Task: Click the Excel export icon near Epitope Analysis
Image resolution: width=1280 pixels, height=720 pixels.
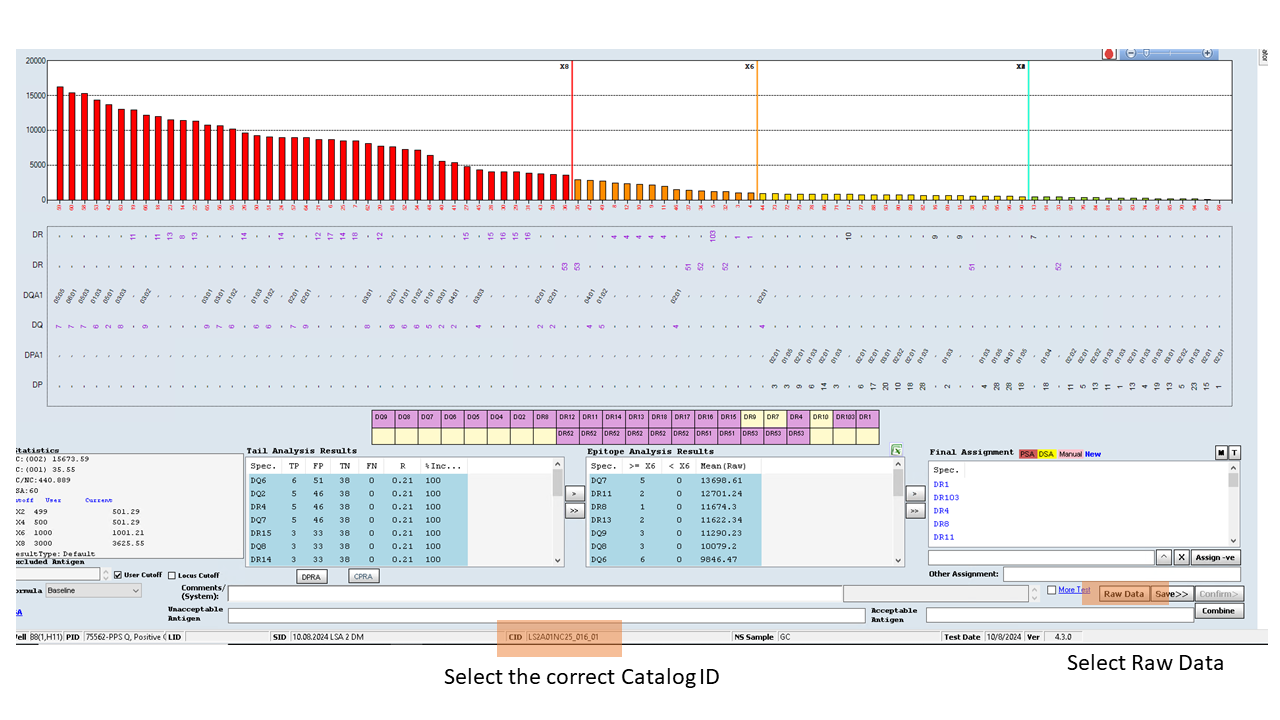Action: [x=897, y=451]
